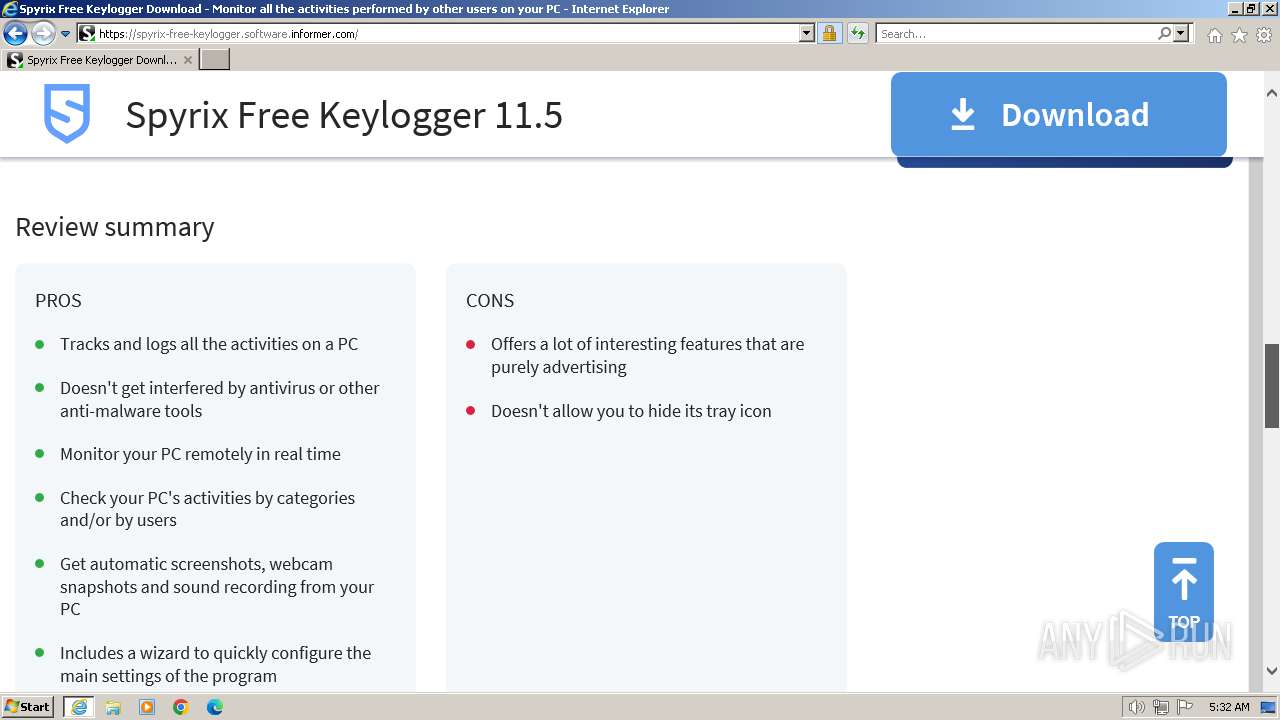The height and width of the screenshot is (720, 1280).
Task: Click the network tray icon
Action: coord(1161,707)
